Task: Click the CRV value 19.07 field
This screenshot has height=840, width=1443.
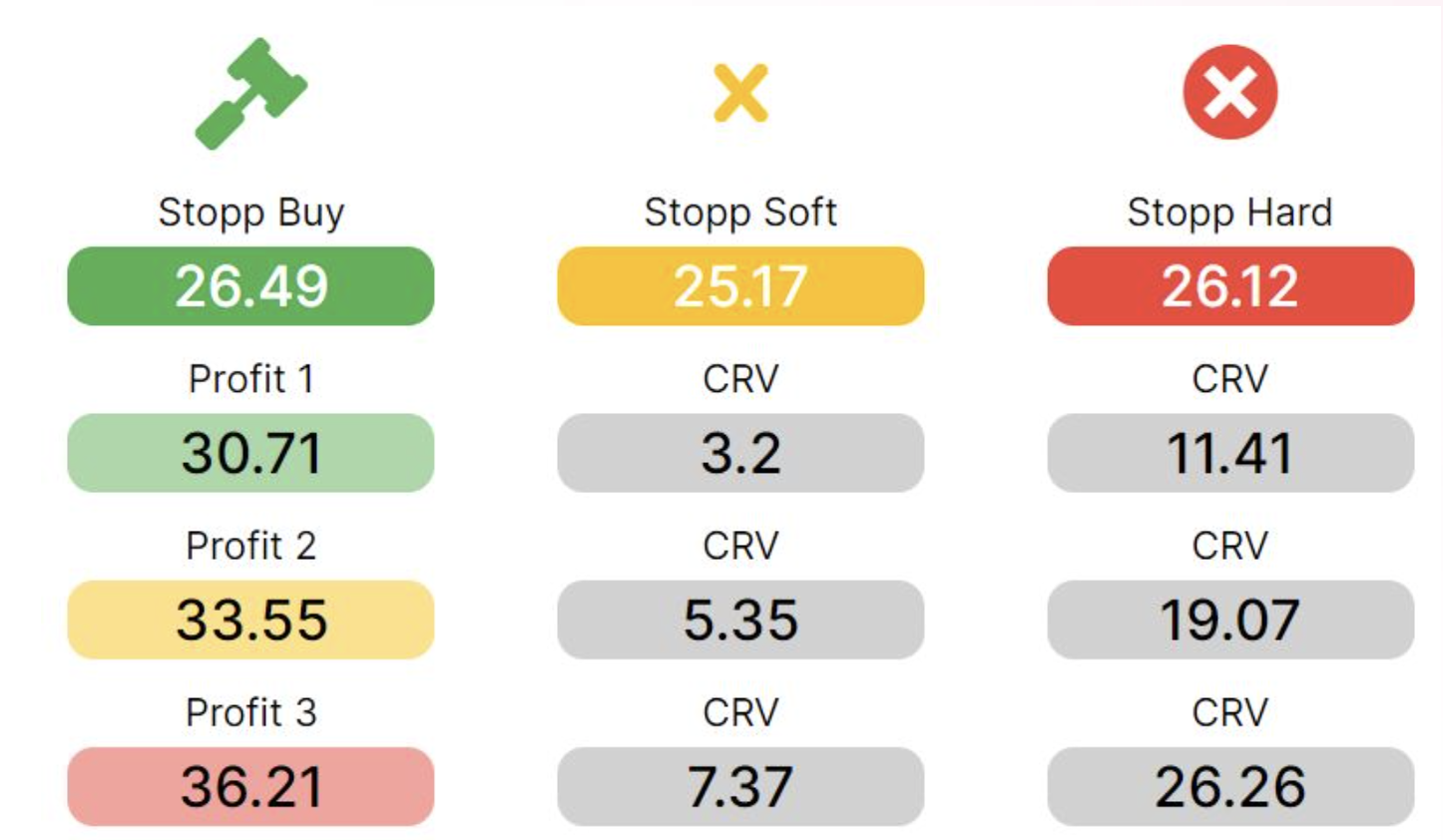Action: coord(1229,620)
